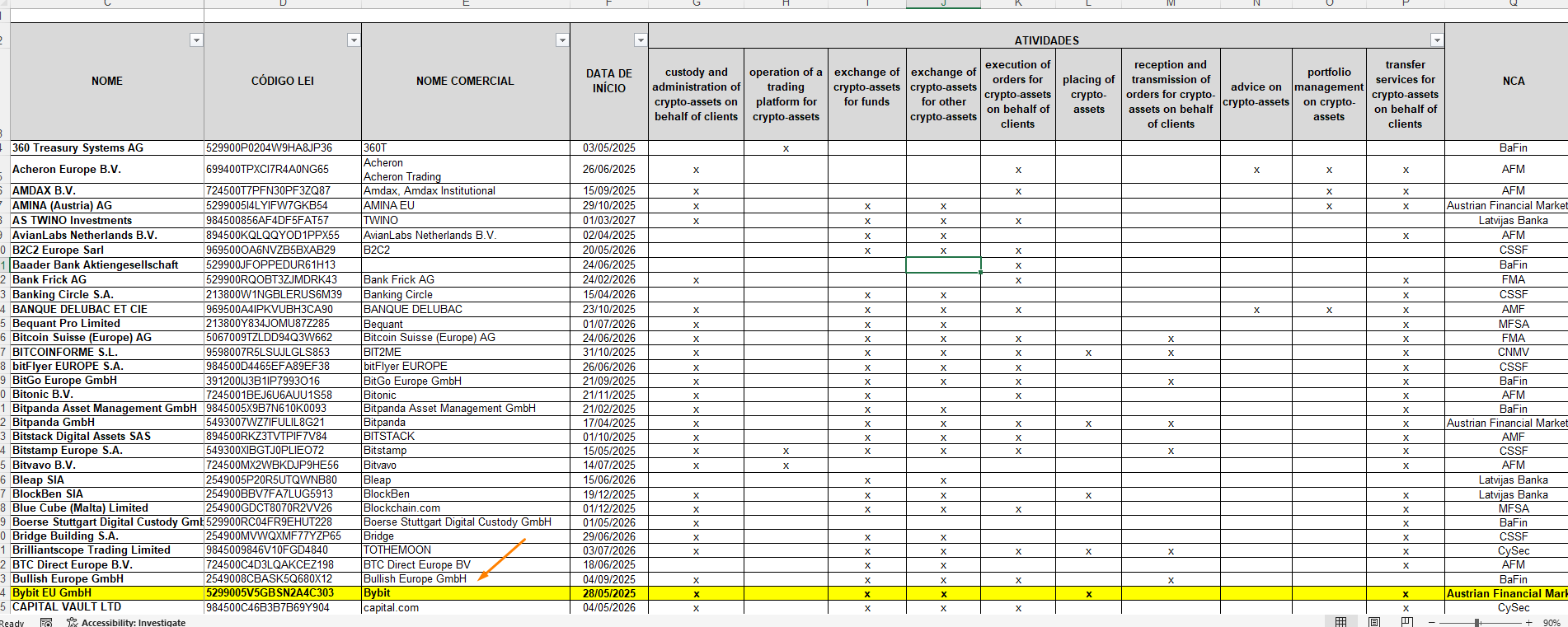Select the 'Blockchain.com' commercial name cell
Screen dimensions: 1568x627
pos(465,508)
